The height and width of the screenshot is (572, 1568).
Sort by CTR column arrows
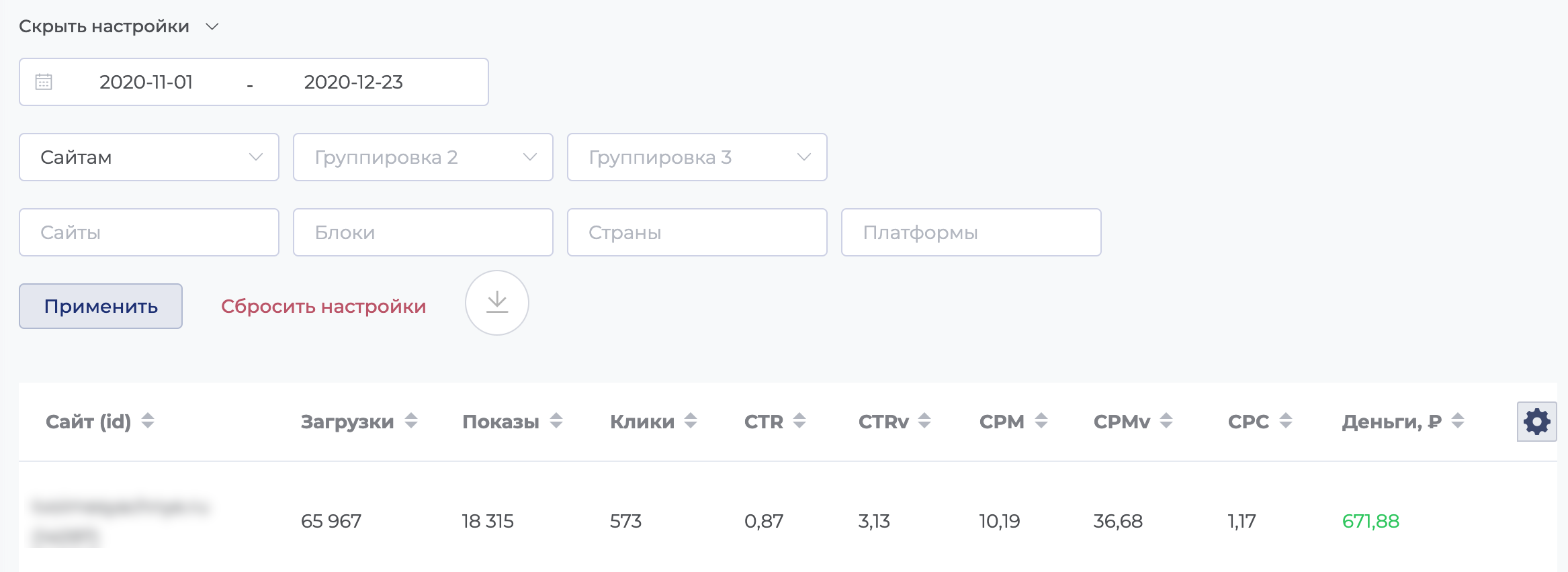click(x=799, y=421)
